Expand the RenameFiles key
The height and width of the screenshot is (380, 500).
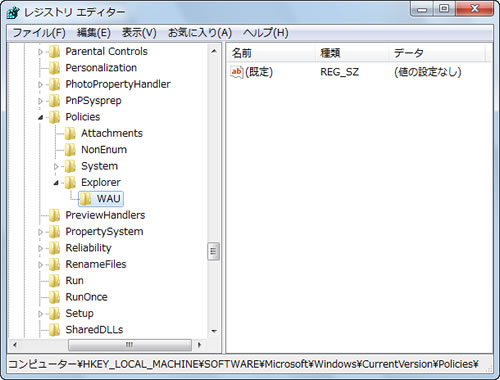point(41,265)
